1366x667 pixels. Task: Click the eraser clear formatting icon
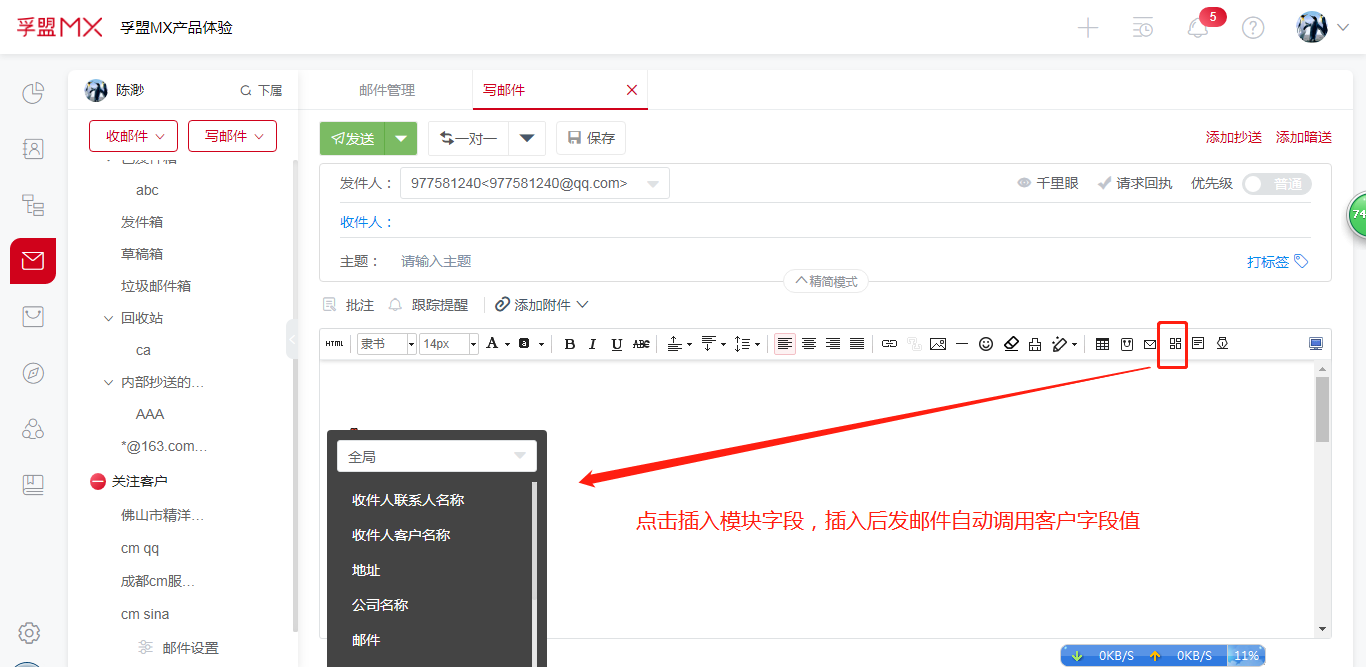(x=1011, y=344)
